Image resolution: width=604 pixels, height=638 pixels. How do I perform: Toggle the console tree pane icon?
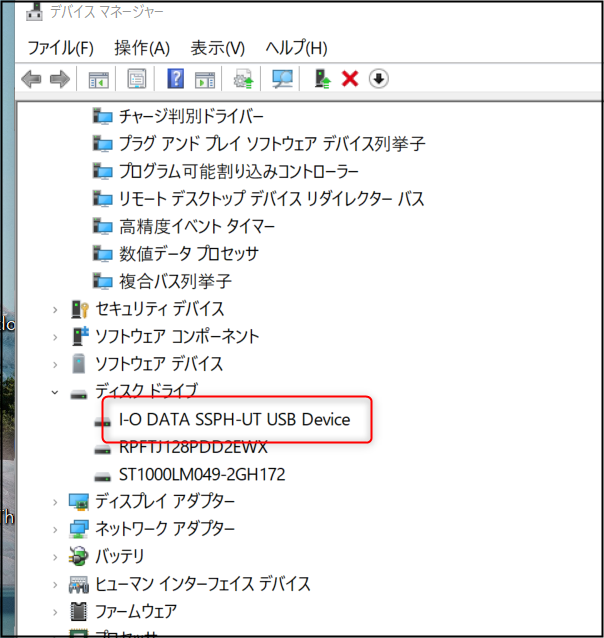98,79
